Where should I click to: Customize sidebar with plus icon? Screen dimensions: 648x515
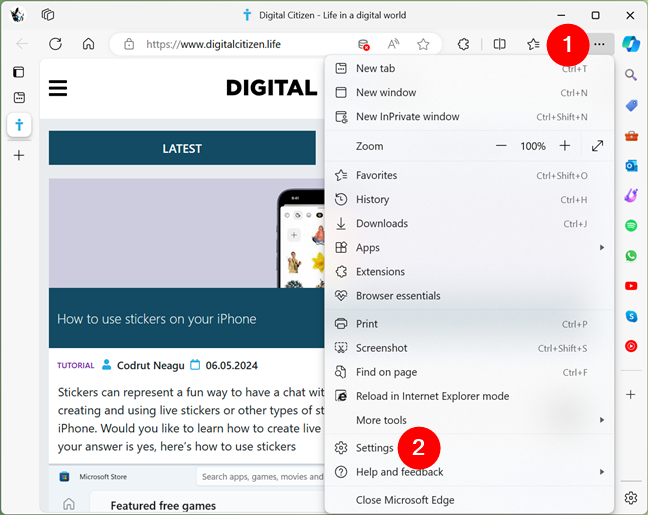pos(631,395)
